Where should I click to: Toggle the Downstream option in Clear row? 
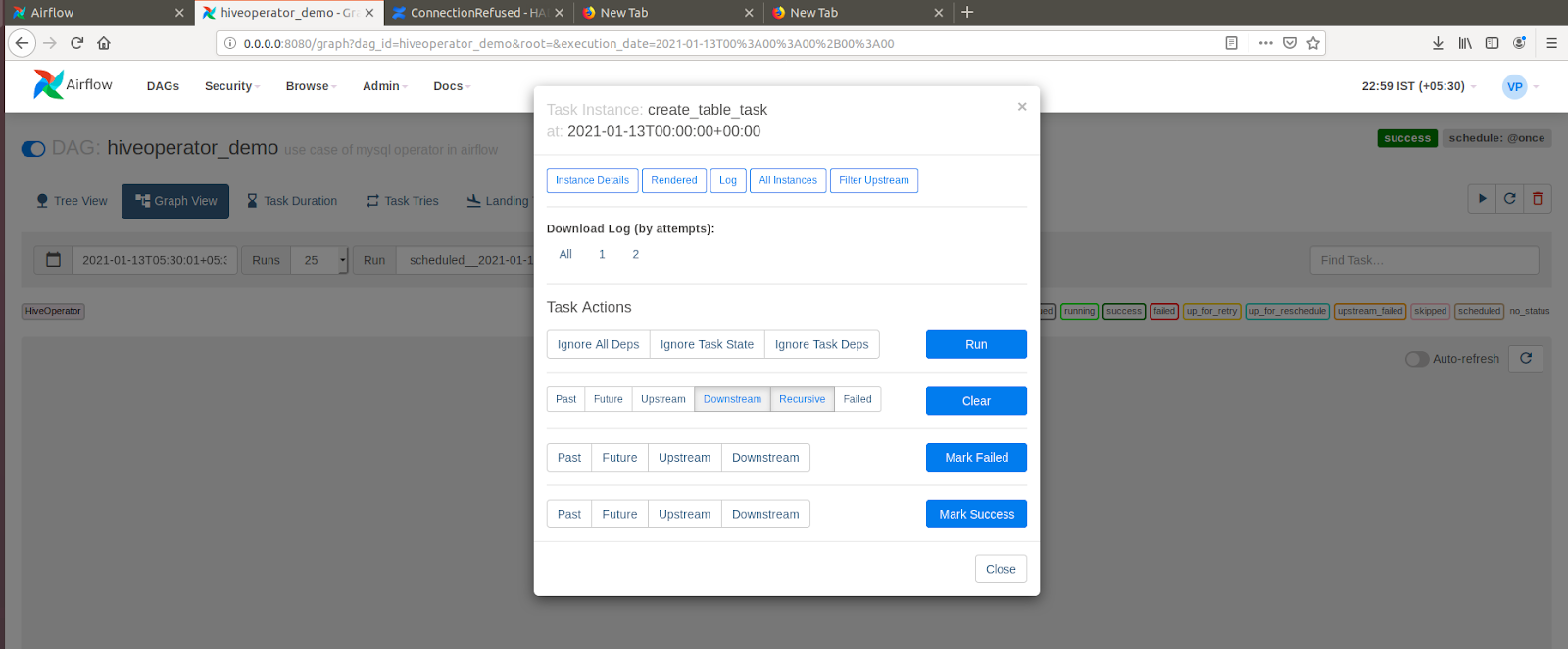pos(732,399)
